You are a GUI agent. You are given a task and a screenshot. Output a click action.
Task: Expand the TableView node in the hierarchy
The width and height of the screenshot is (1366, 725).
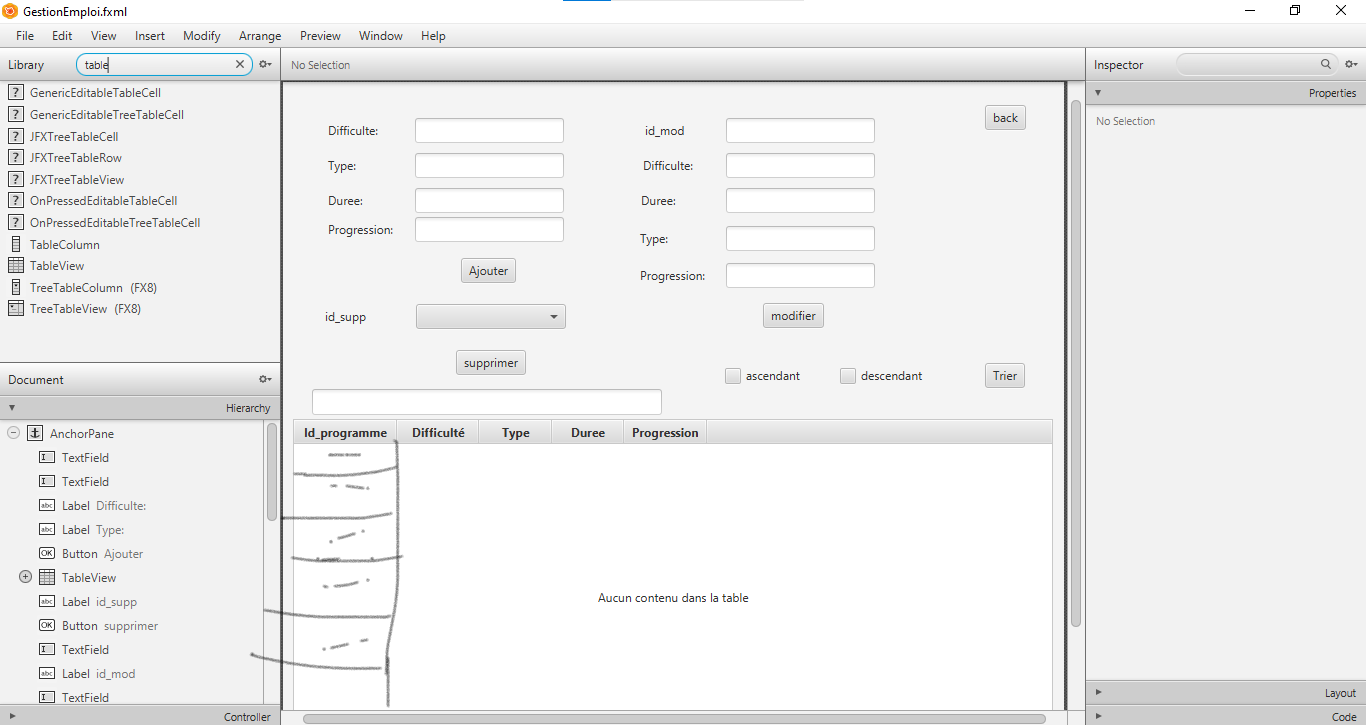(x=23, y=577)
